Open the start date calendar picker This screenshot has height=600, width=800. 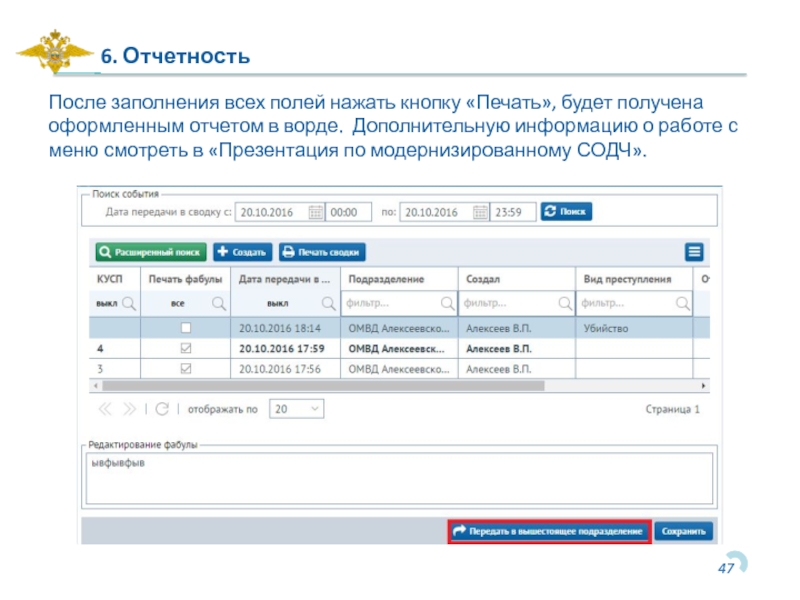click(x=316, y=212)
